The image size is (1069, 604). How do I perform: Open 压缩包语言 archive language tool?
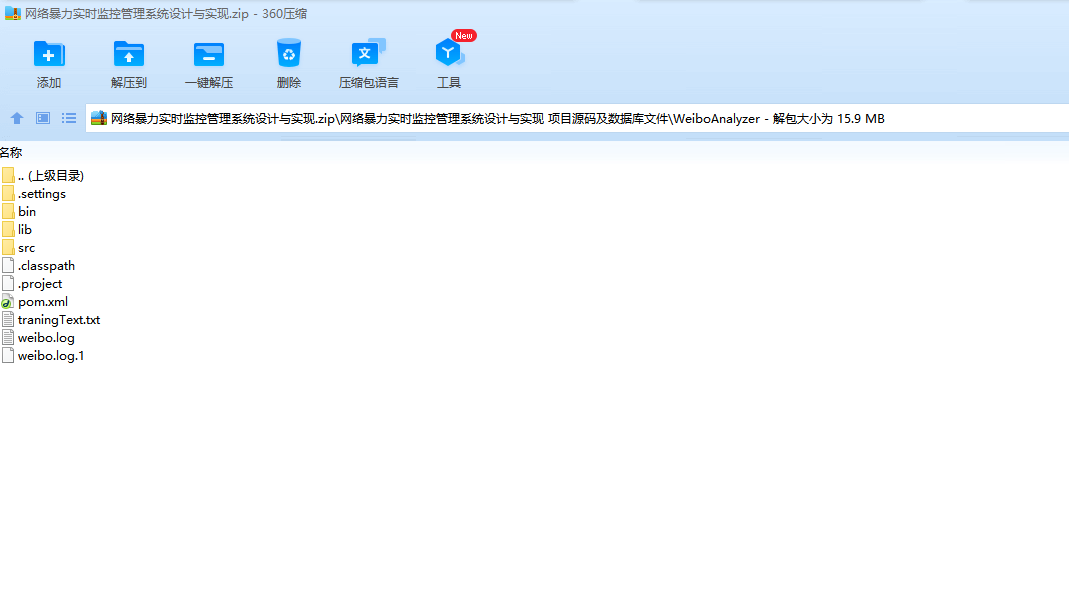click(x=368, y=53)
